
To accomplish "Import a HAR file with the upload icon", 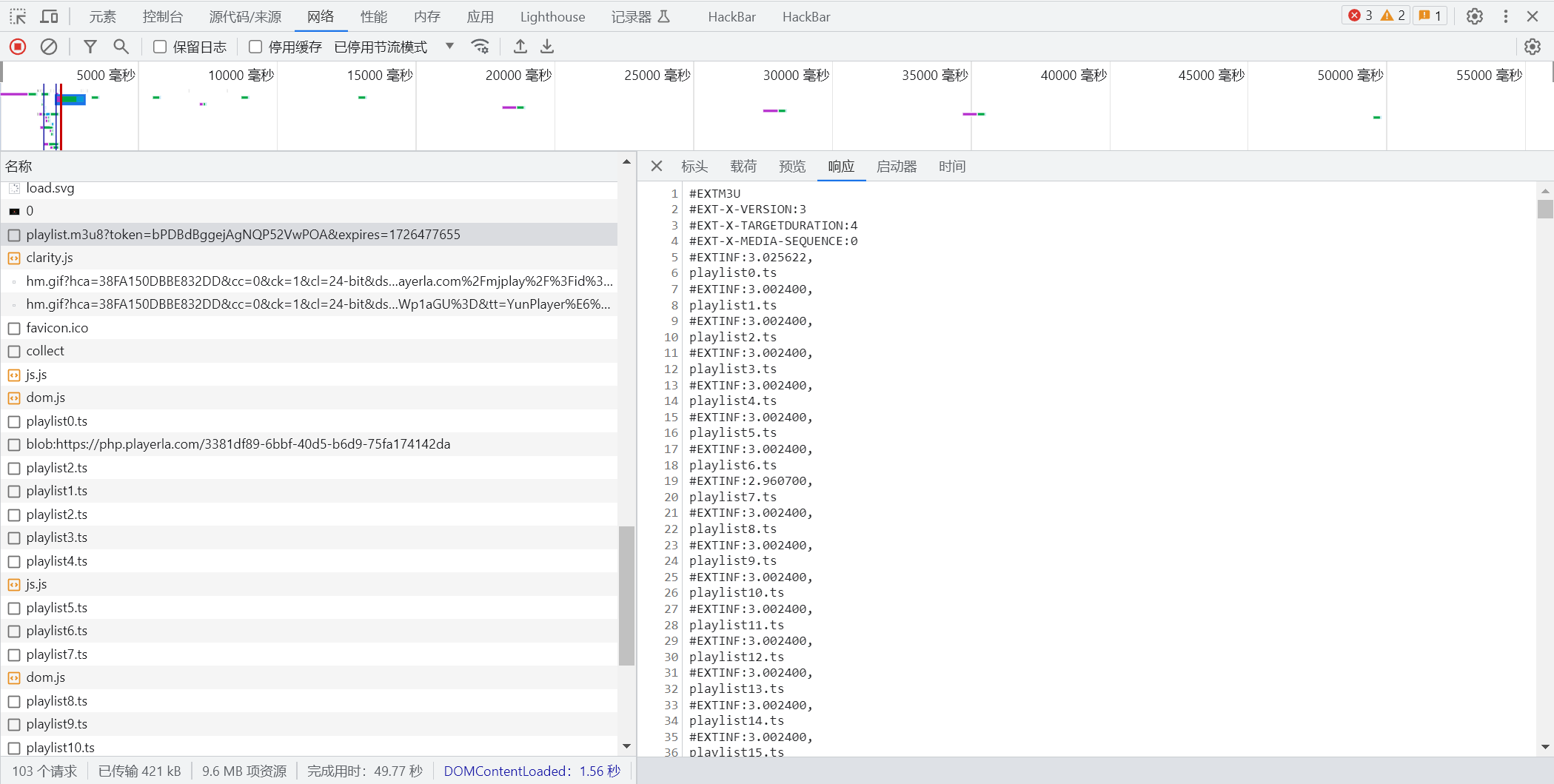I will click(x=520, y=47).
